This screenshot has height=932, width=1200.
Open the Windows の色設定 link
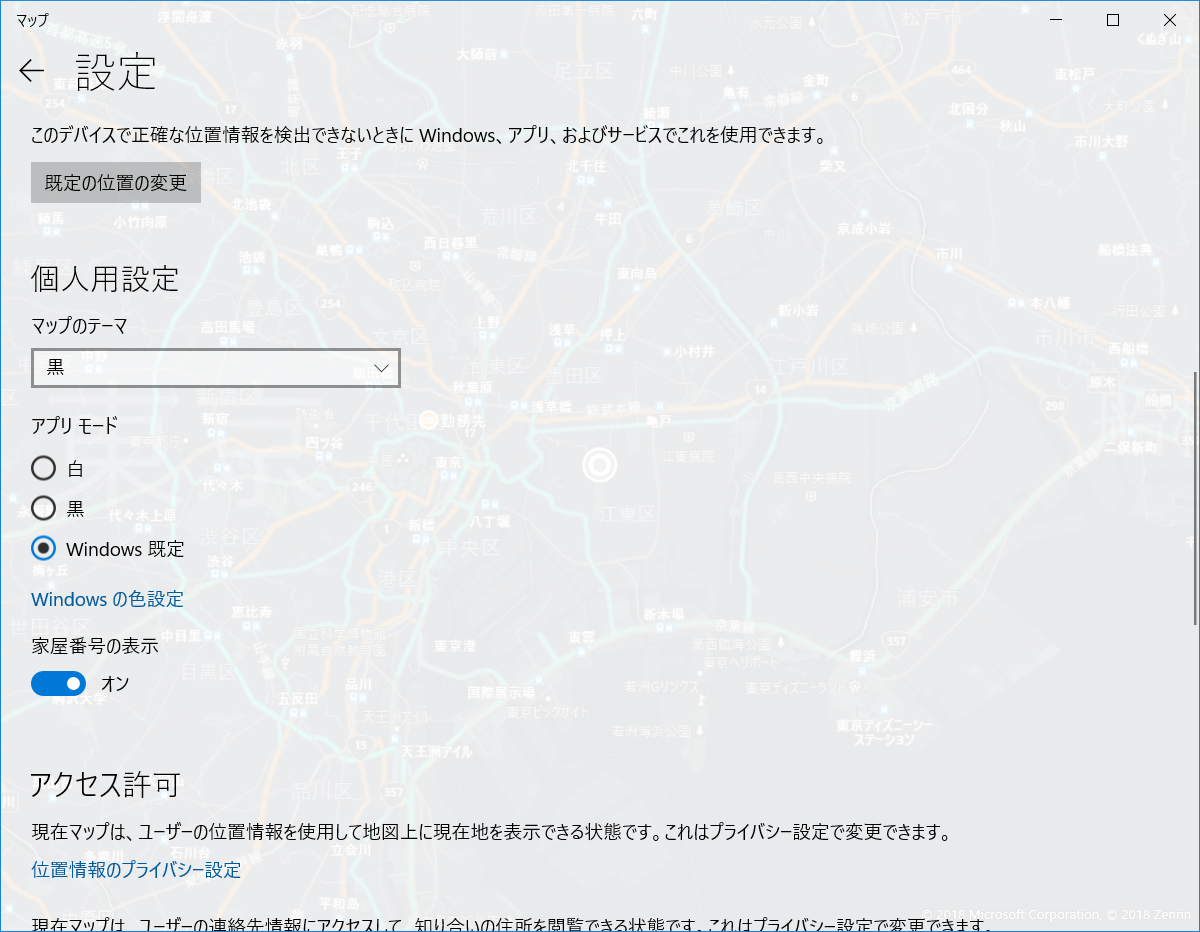click(x=107, y=599)
